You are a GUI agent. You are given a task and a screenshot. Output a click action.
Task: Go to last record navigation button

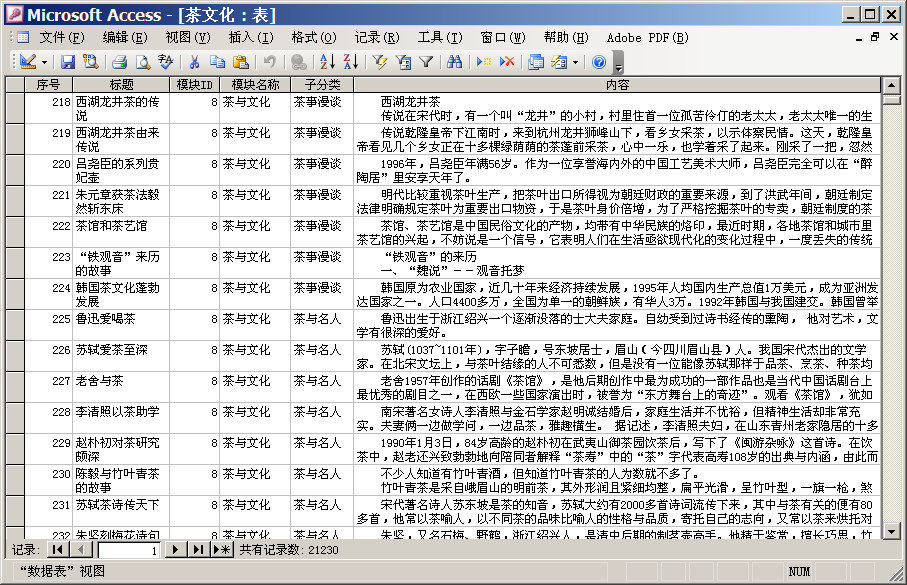coord(198,549)
